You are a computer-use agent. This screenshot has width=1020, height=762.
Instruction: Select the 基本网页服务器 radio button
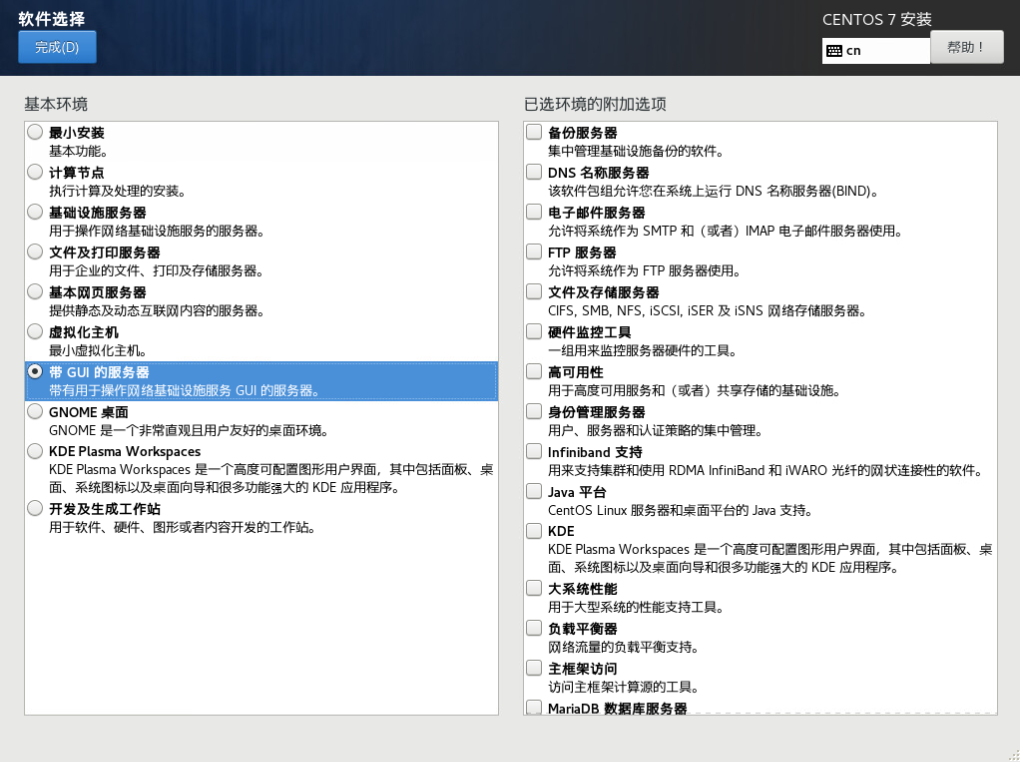35,292
